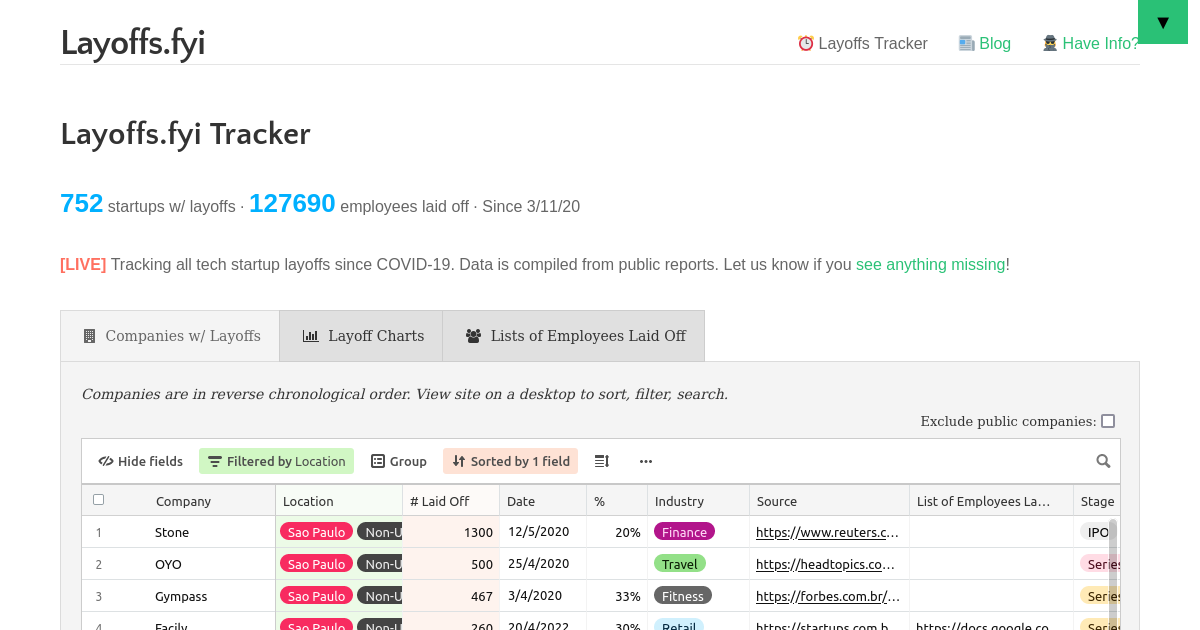
Task: Open the Have Info? nav link
Action: [x=1090, y=43]
